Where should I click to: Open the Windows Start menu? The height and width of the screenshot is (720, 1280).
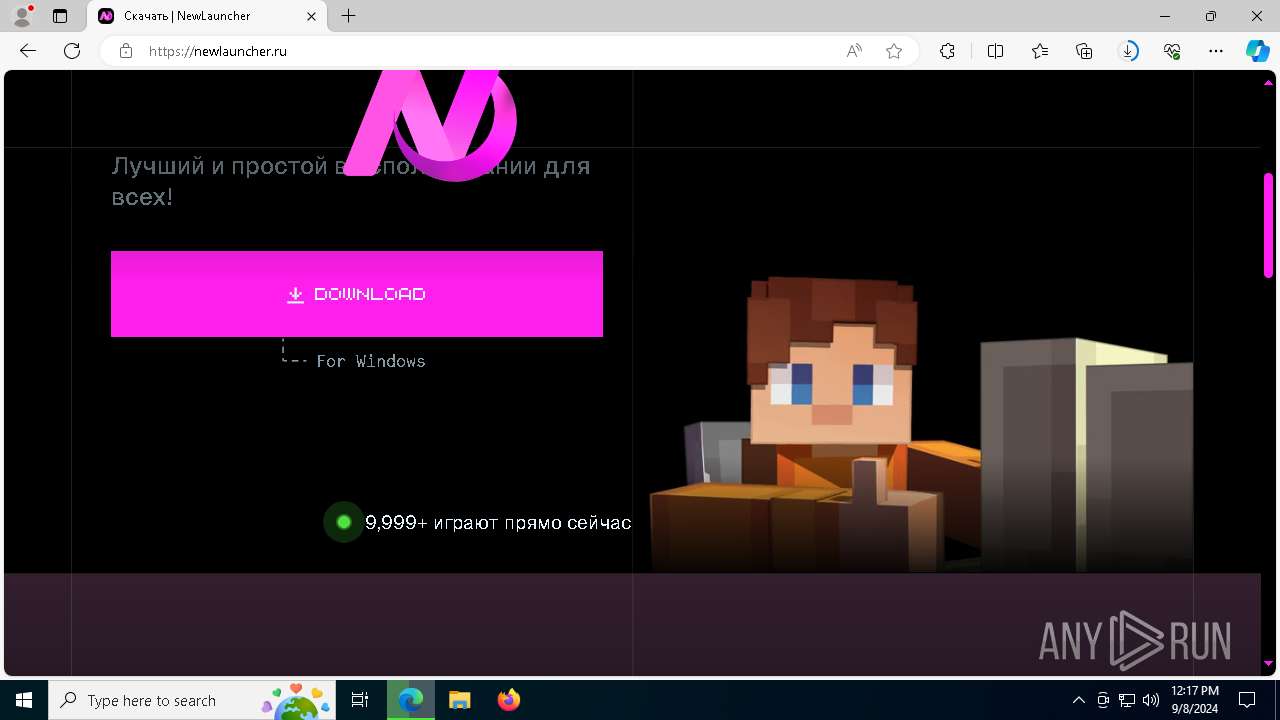[24, 700]
